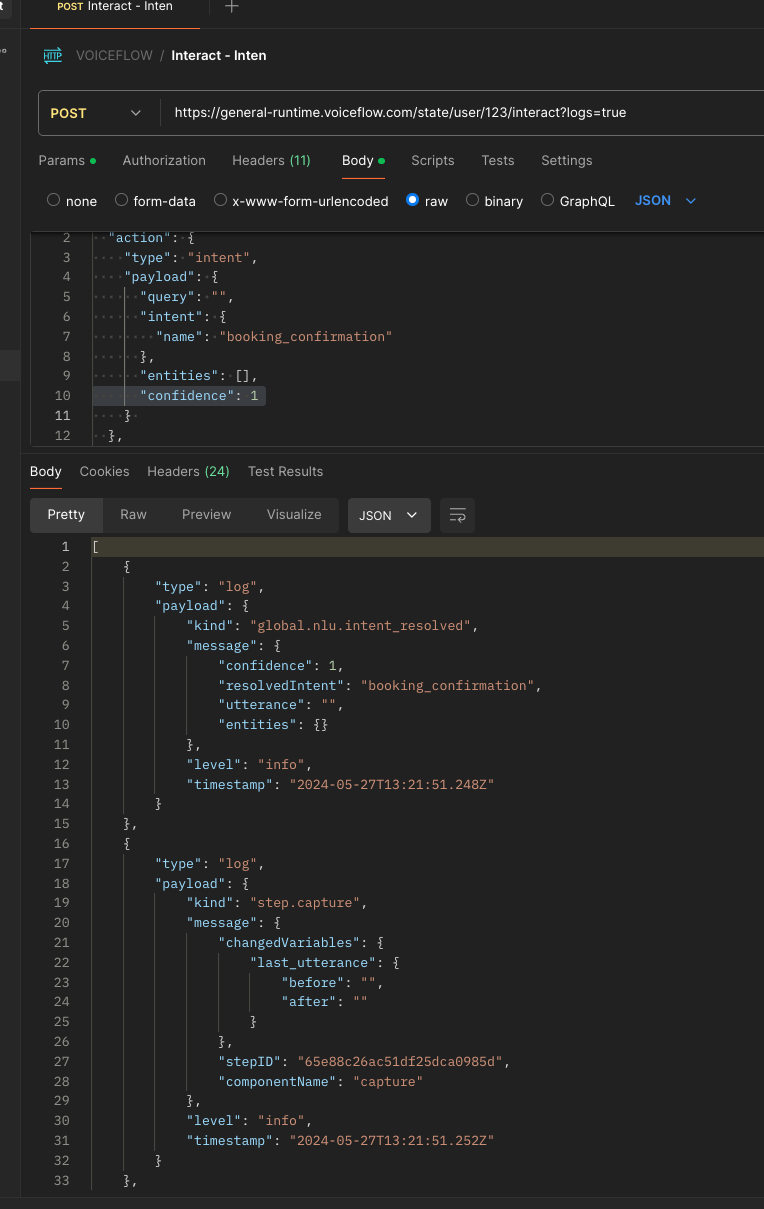Select the request Body tab

pos(363,160)
